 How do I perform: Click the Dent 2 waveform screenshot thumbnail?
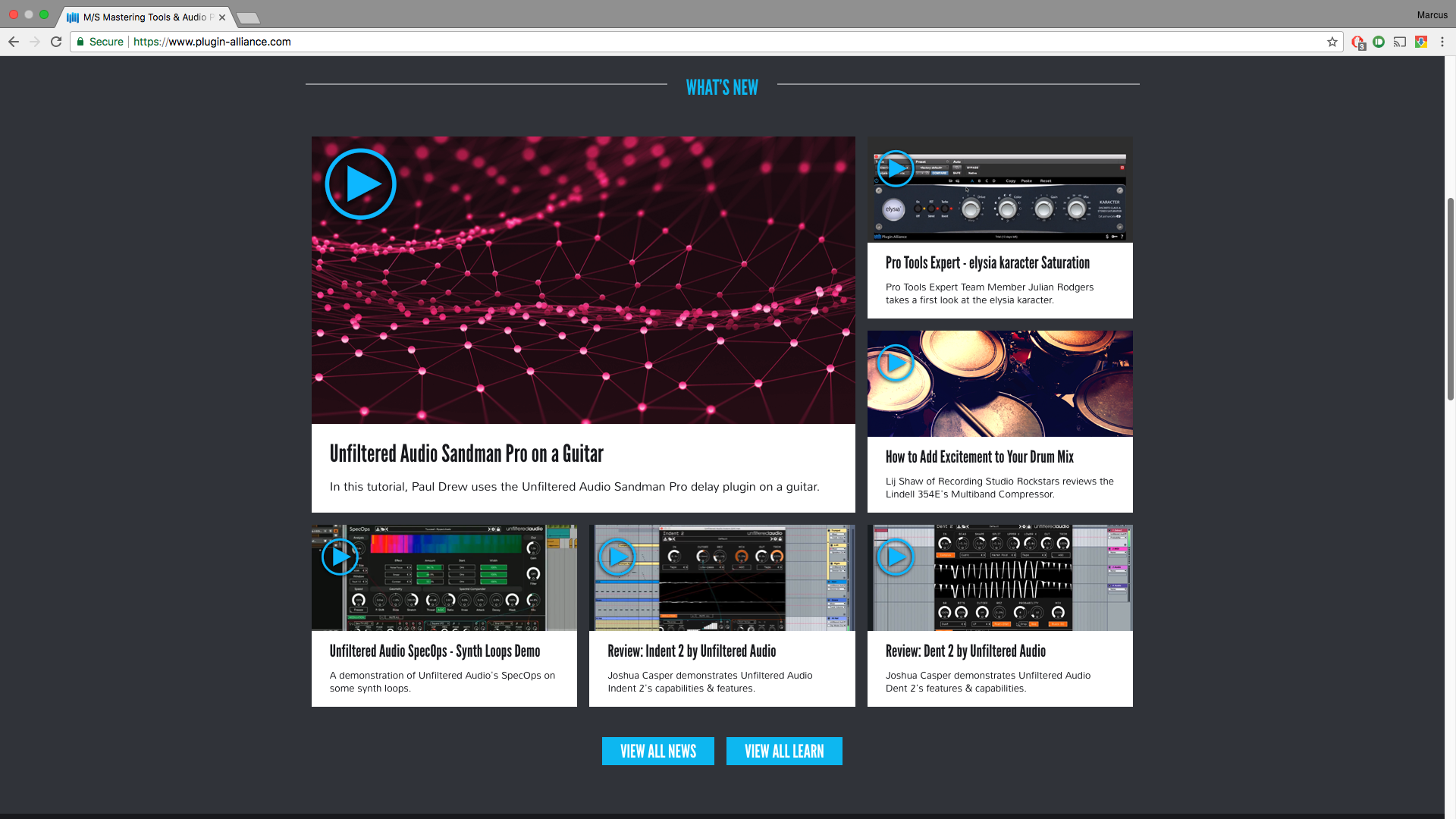coord(999,578)
